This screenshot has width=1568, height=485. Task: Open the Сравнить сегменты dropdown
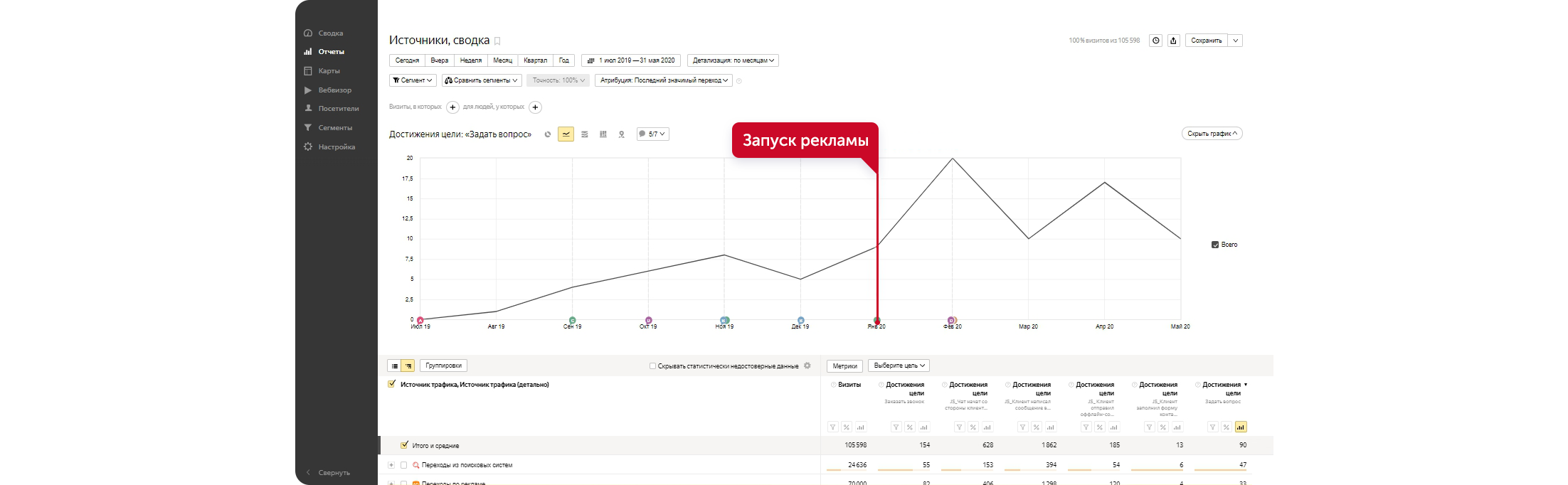[482, 80]
